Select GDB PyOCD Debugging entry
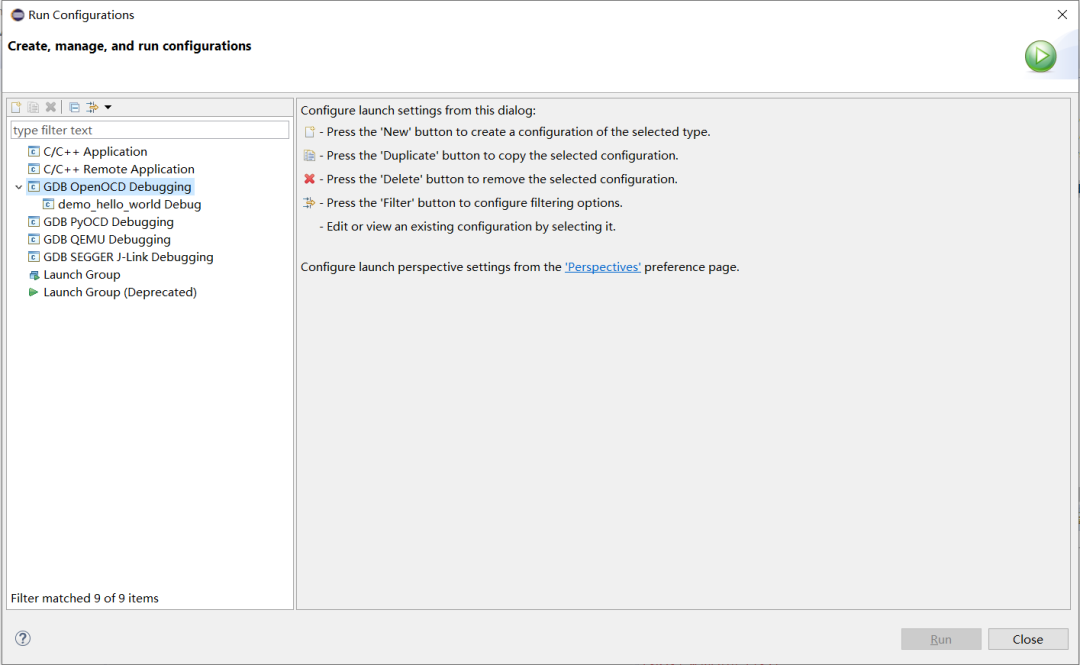Viewport: 1080px width, 665px height. [108, 222]
